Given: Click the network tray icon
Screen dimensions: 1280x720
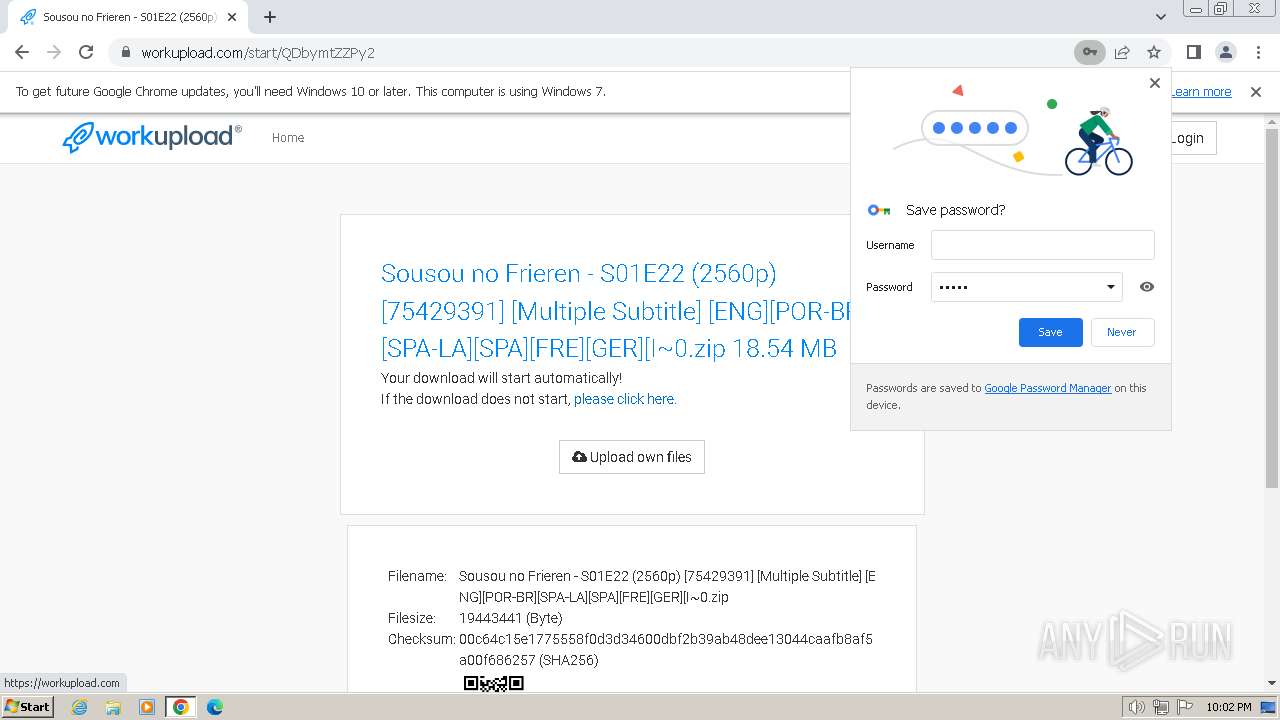Looking at the screenshot, I should click(x=1161, y=707).
